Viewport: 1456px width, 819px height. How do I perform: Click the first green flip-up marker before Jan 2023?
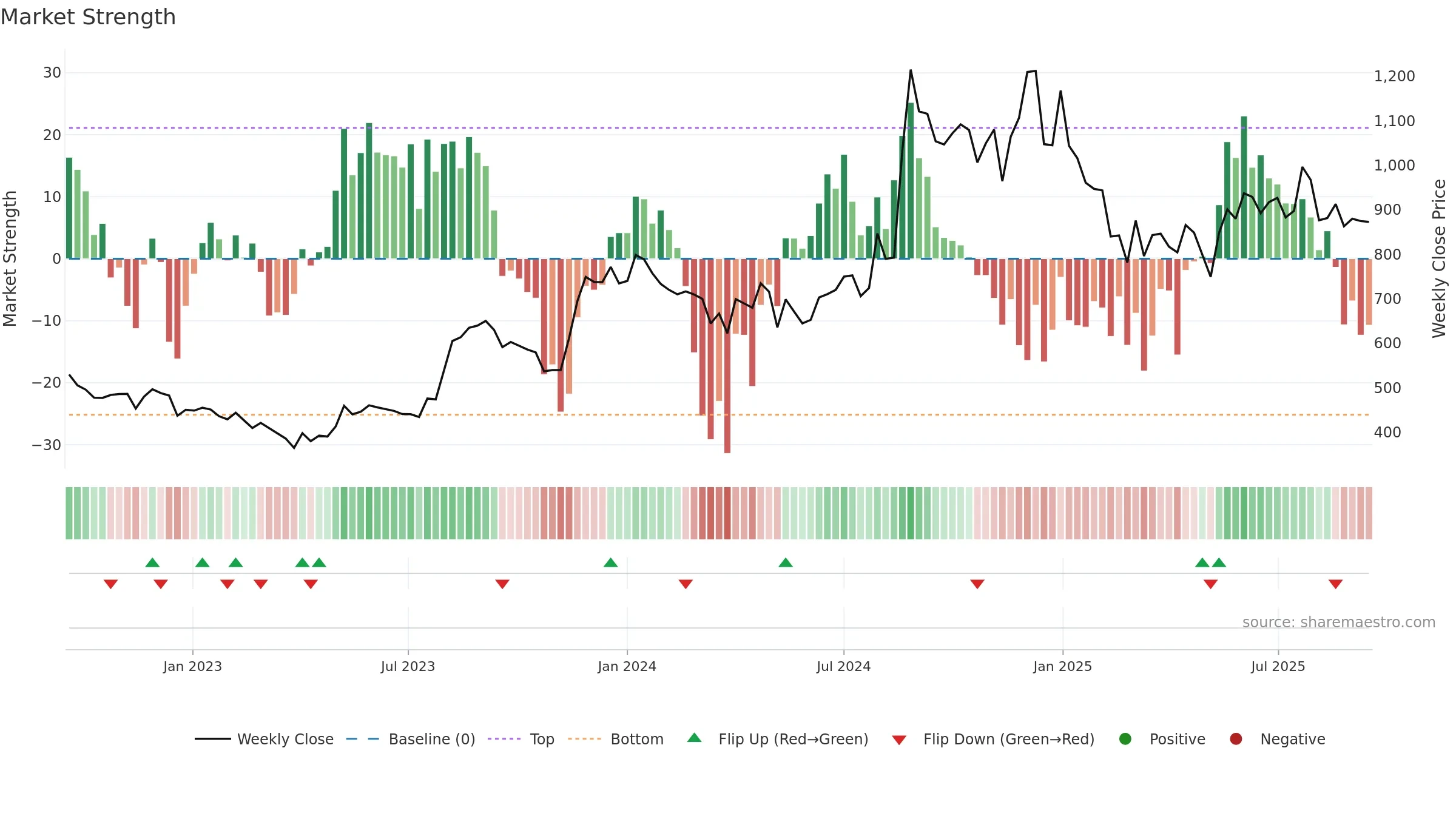(x=152, y=562)
